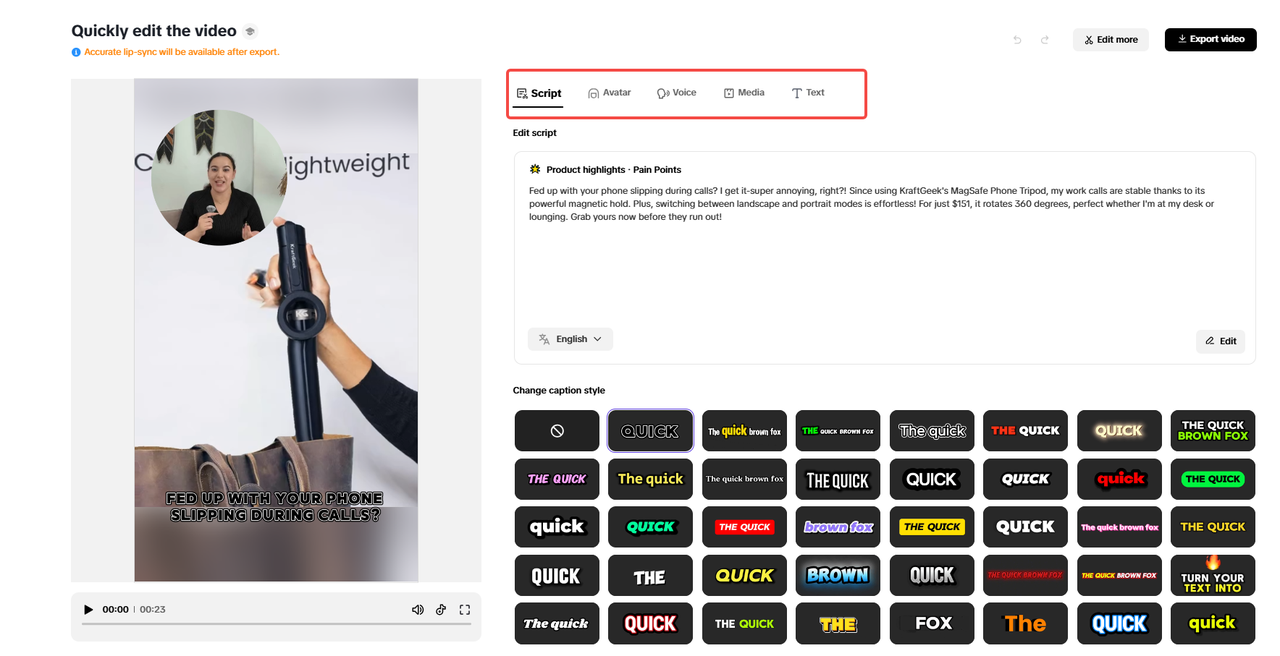This screenshot has width=1280, height=656.
Task: Select the purple-outlined QUICK caption style
Action: click(x=650, y=430)
